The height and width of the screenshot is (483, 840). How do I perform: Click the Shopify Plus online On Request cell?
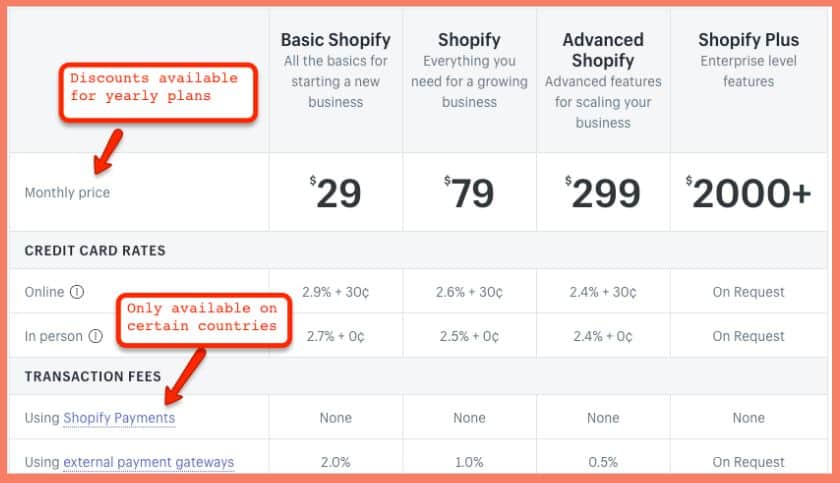click(x=748, y=292)
